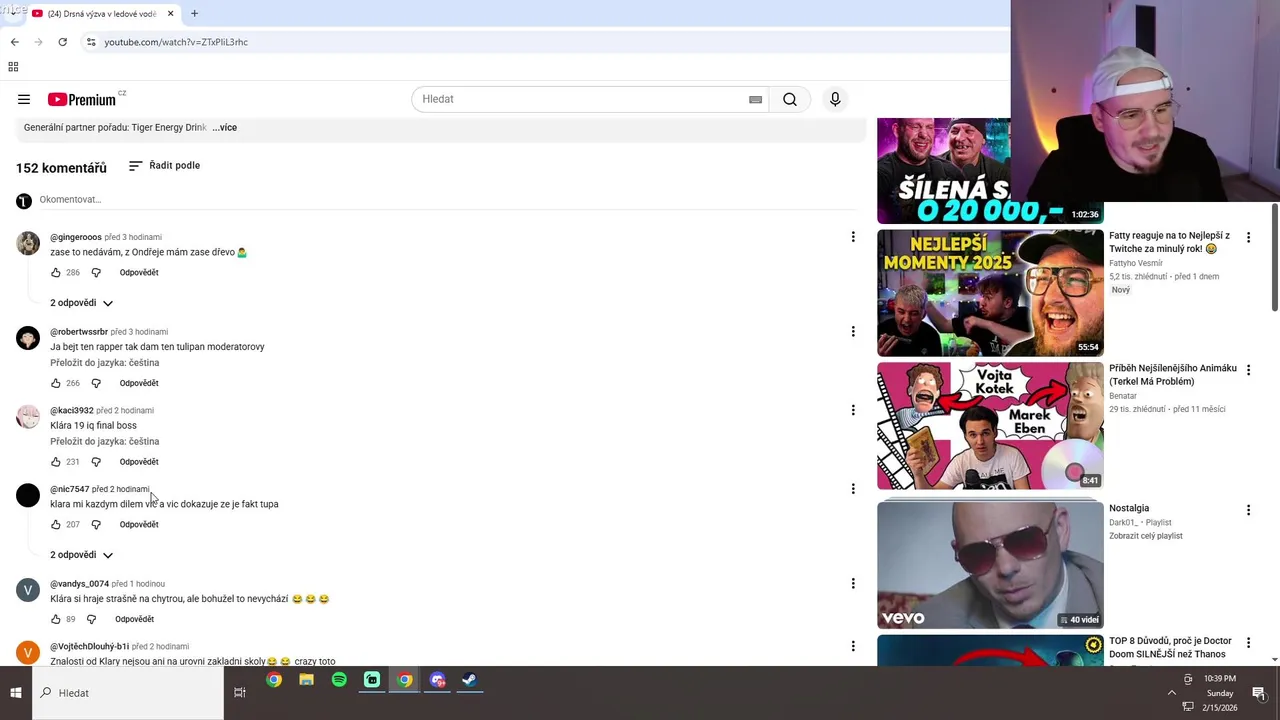Like the comment by @vandys_0074
The image size is (1280, 720).
[56, 619]
